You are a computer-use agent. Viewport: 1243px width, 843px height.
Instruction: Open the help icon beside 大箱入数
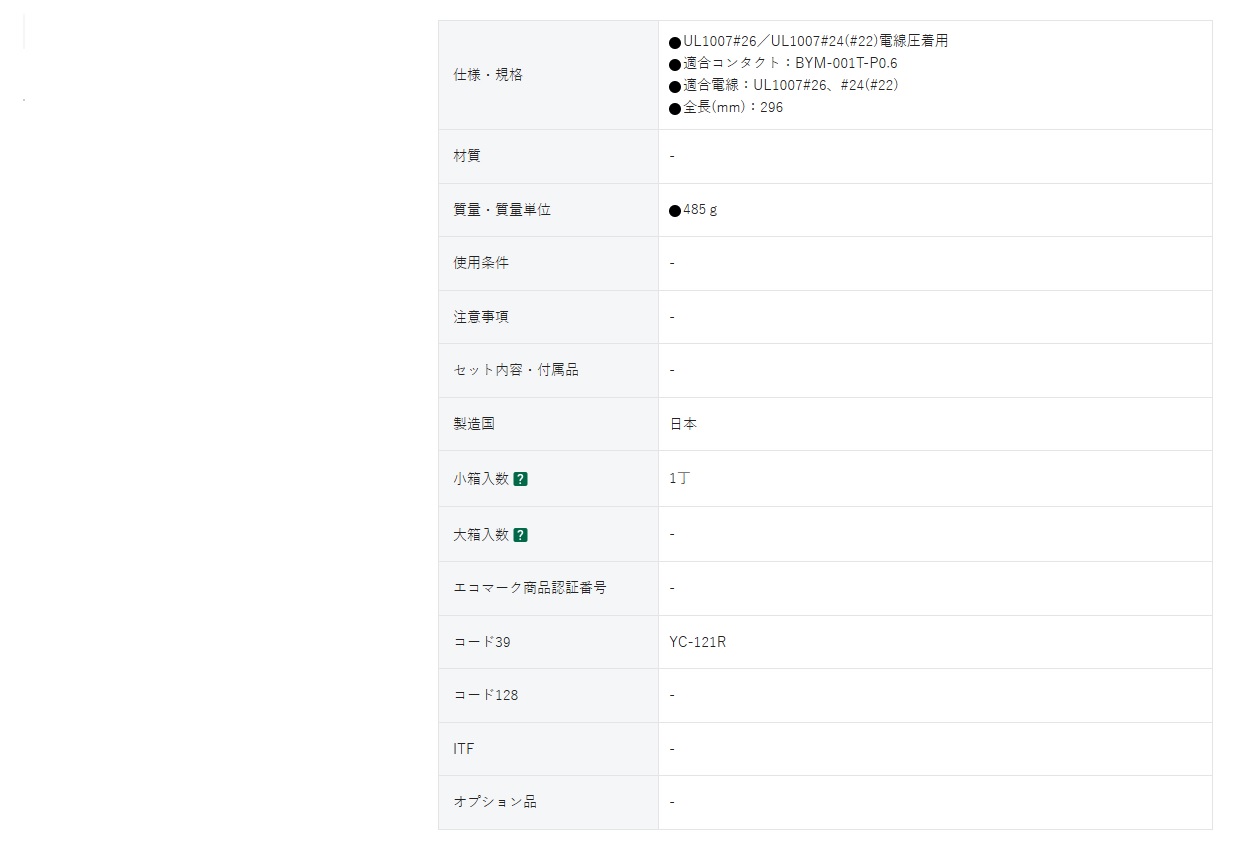[x=520, y=535]
